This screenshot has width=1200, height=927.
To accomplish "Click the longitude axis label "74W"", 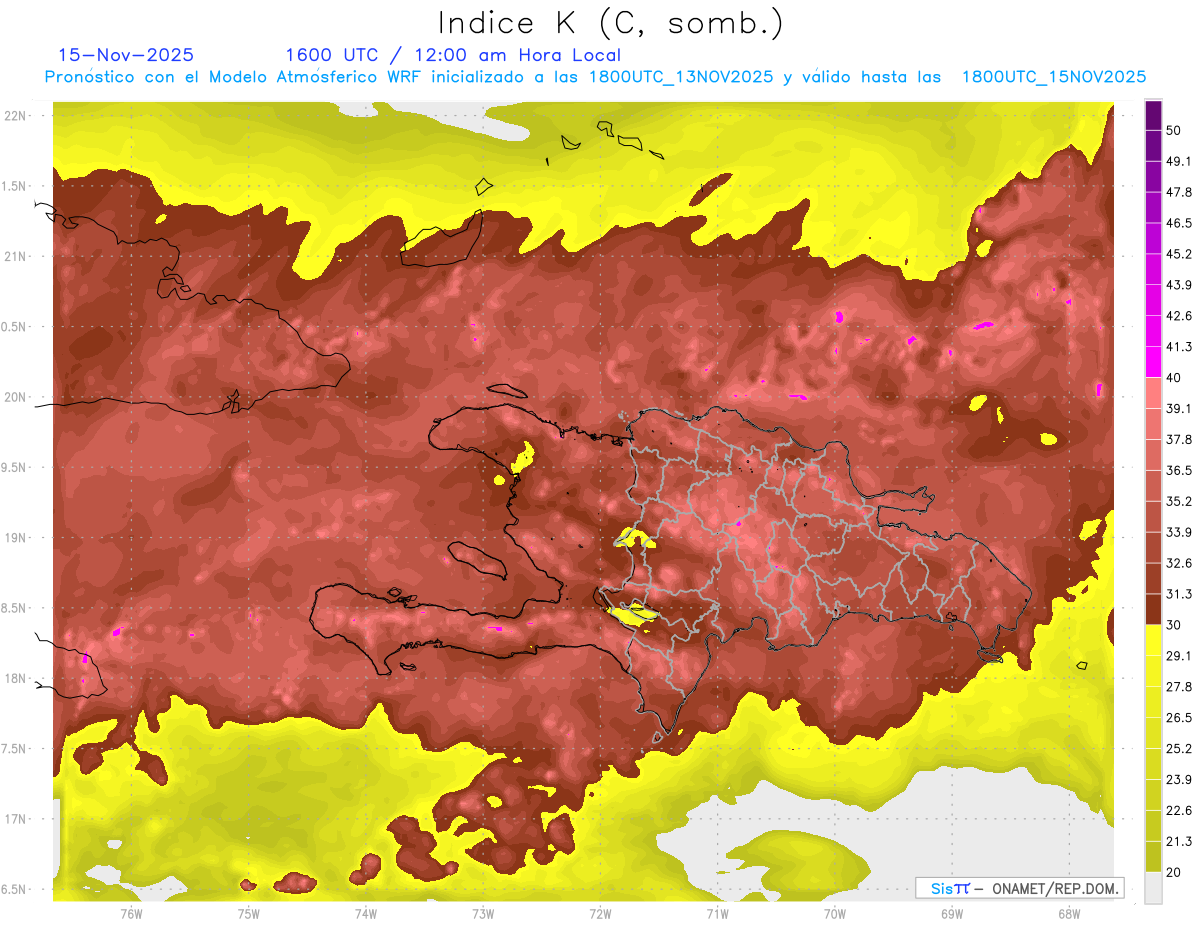I will point(366,914).
